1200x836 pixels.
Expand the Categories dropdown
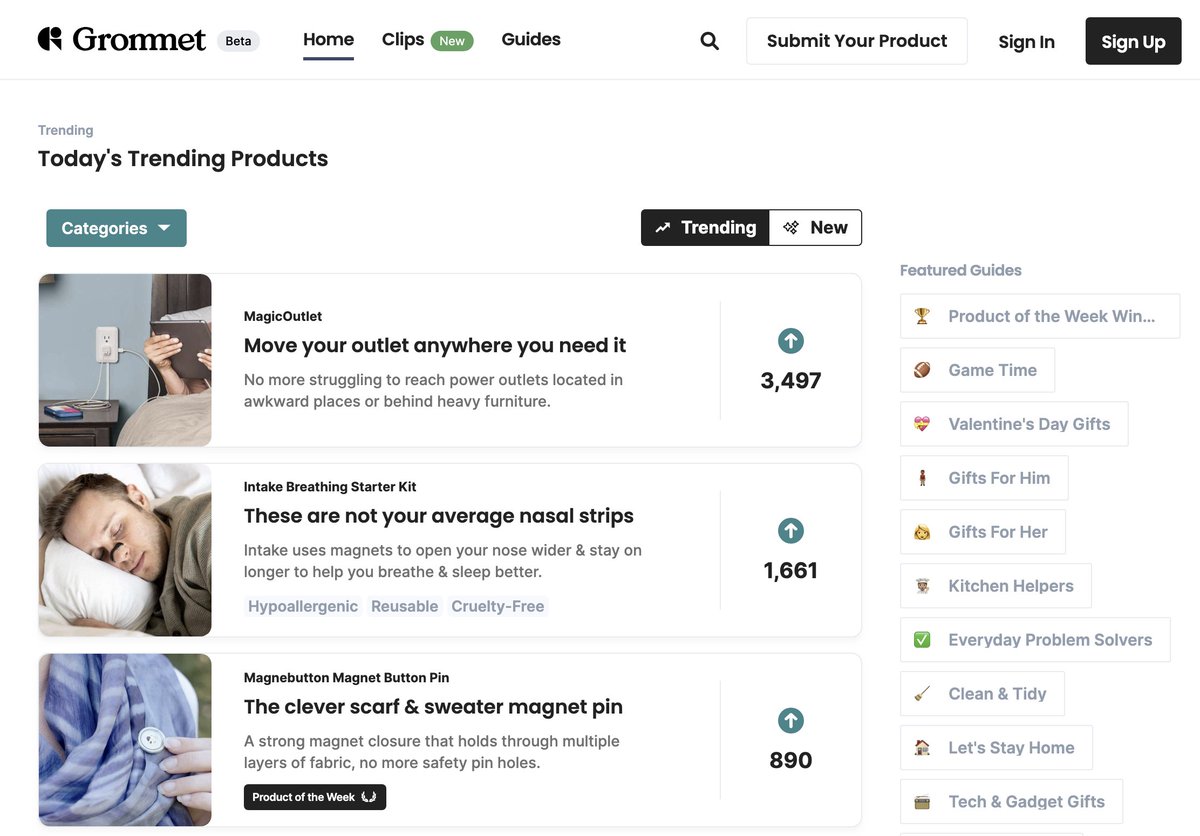click(x=116, y=228)
